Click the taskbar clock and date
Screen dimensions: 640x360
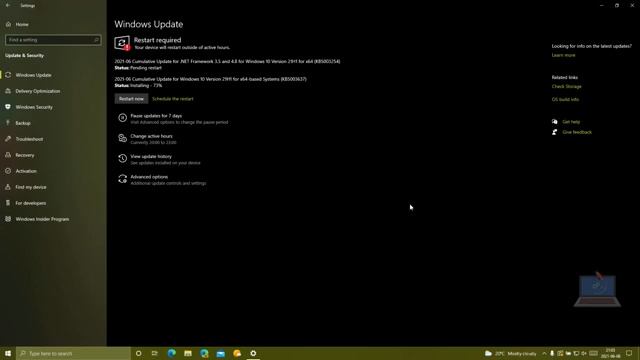(611, 353)
